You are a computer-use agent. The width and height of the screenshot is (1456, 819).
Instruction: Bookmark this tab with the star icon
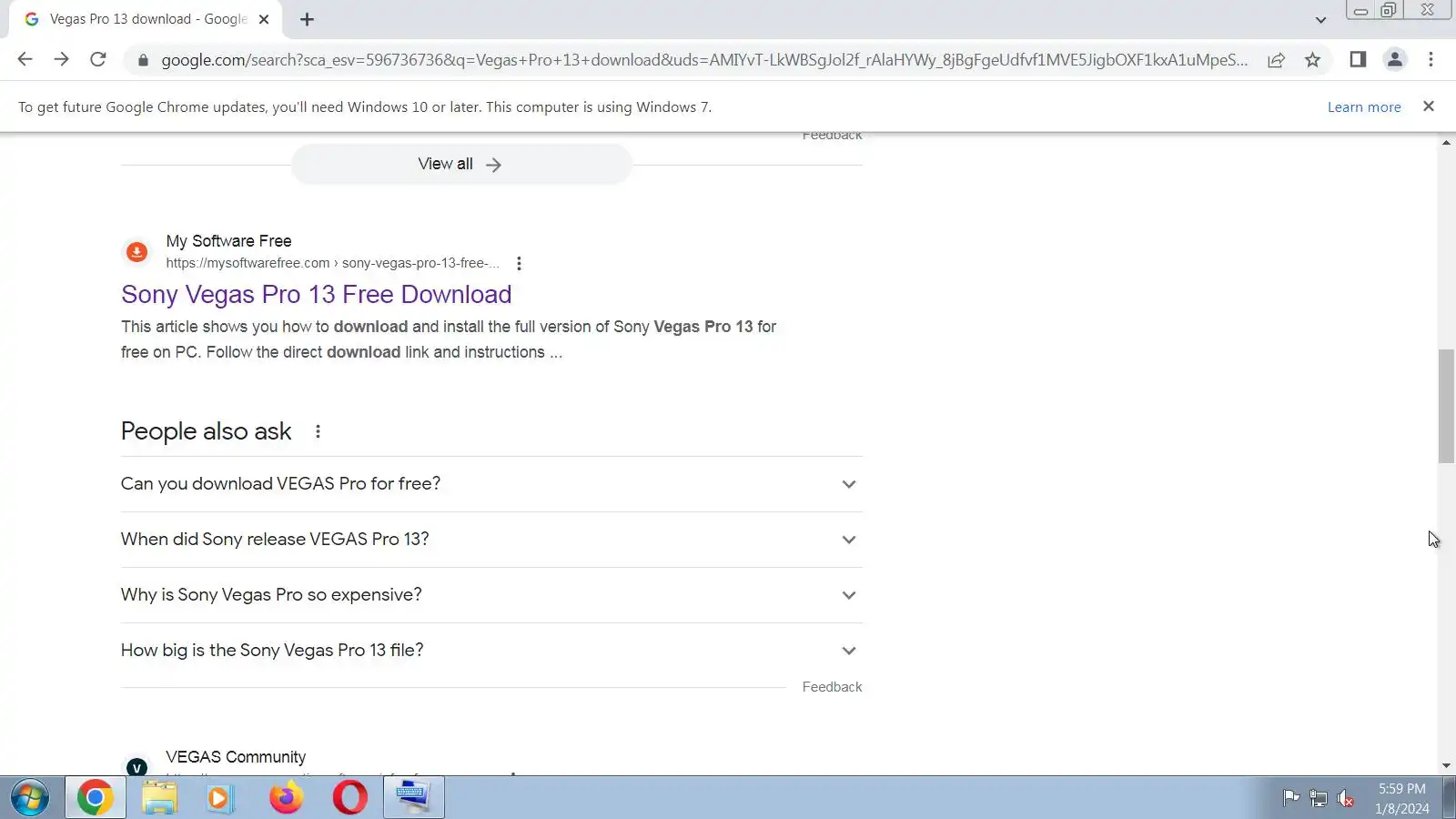point(1312,59)
